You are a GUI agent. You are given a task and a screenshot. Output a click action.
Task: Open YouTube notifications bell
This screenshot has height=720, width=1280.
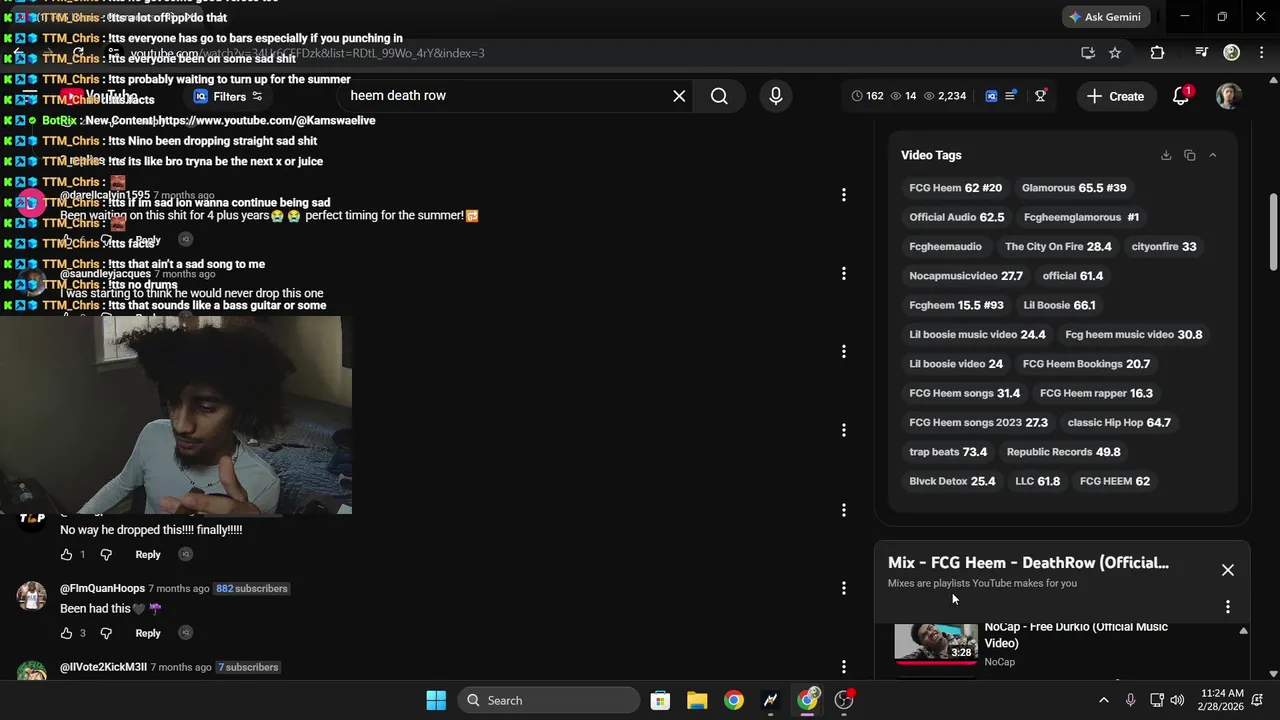point(1181,96)
